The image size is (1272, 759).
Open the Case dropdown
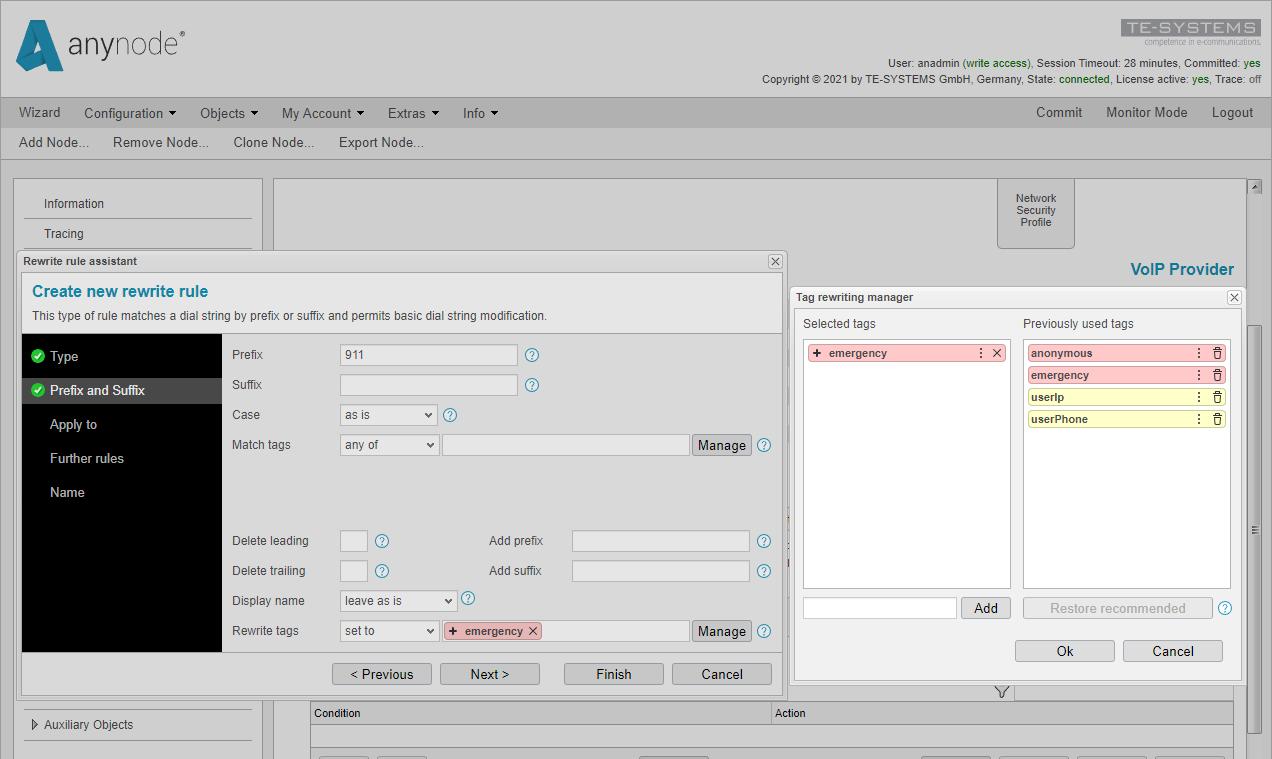(388, 415)
